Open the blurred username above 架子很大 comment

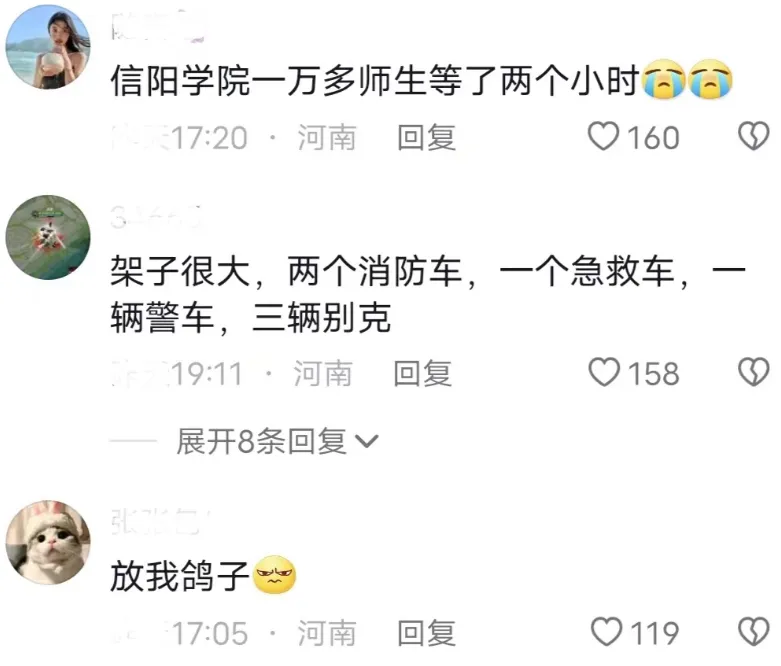[156, 217]
